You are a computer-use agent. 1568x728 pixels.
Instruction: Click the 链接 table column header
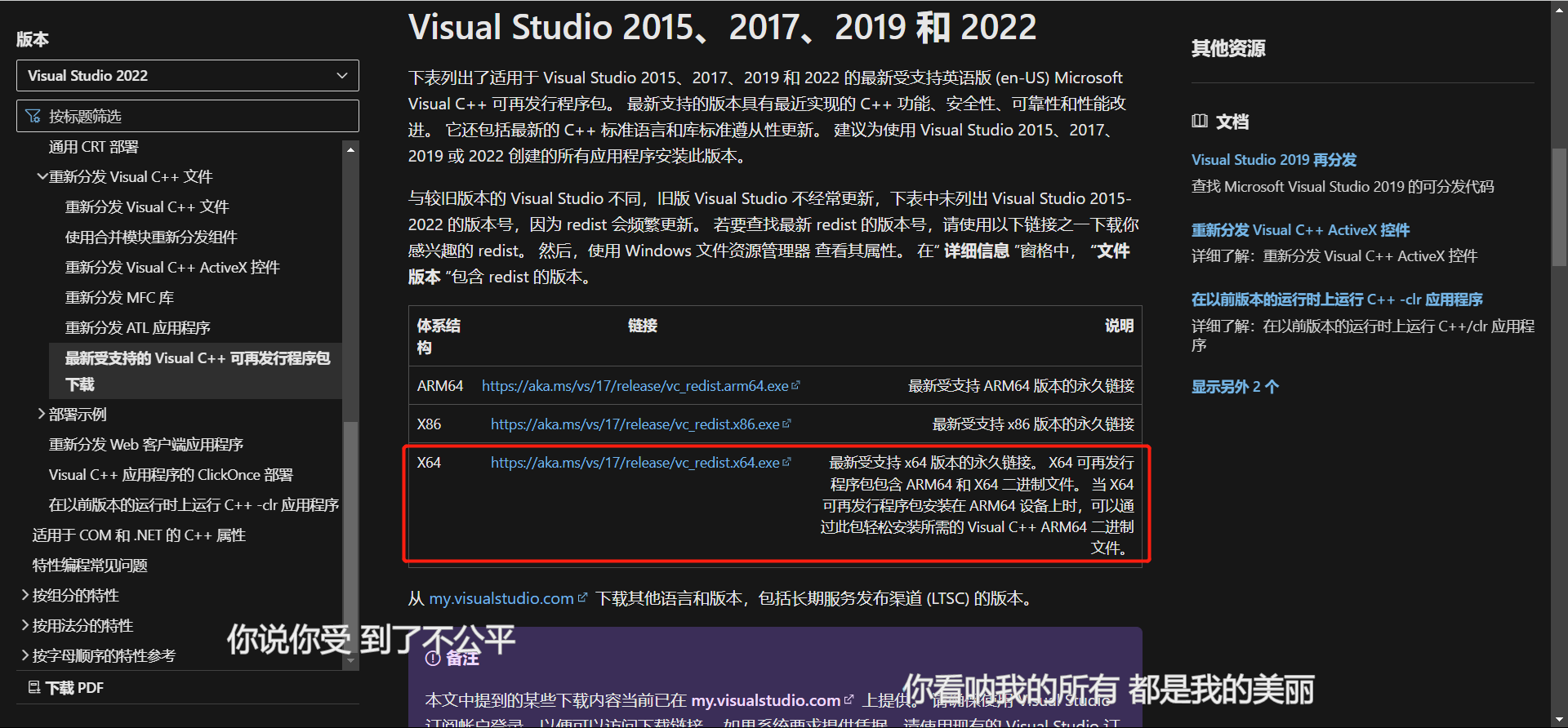point(643,326)
